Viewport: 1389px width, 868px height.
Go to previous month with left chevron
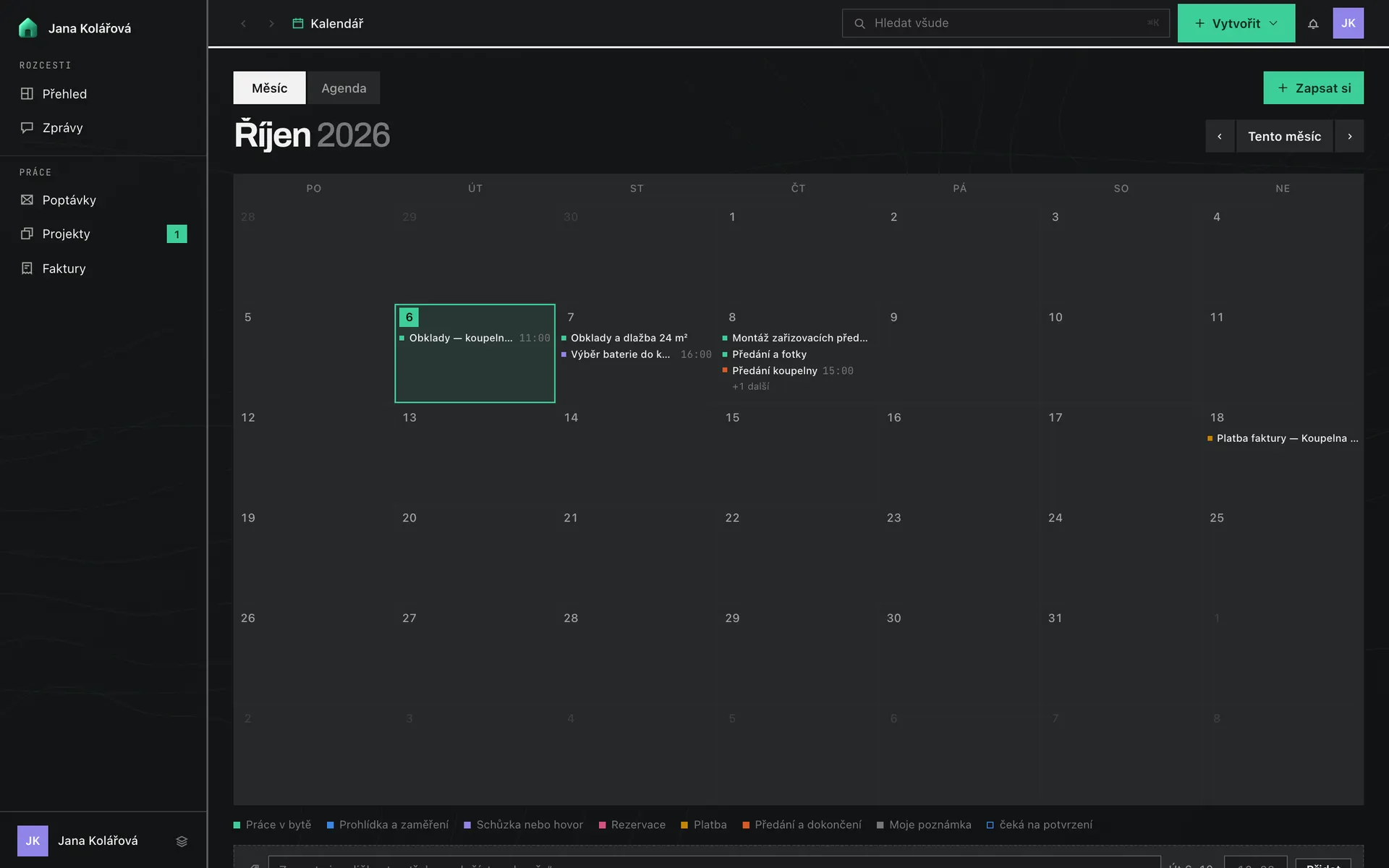click(1220, 136)
